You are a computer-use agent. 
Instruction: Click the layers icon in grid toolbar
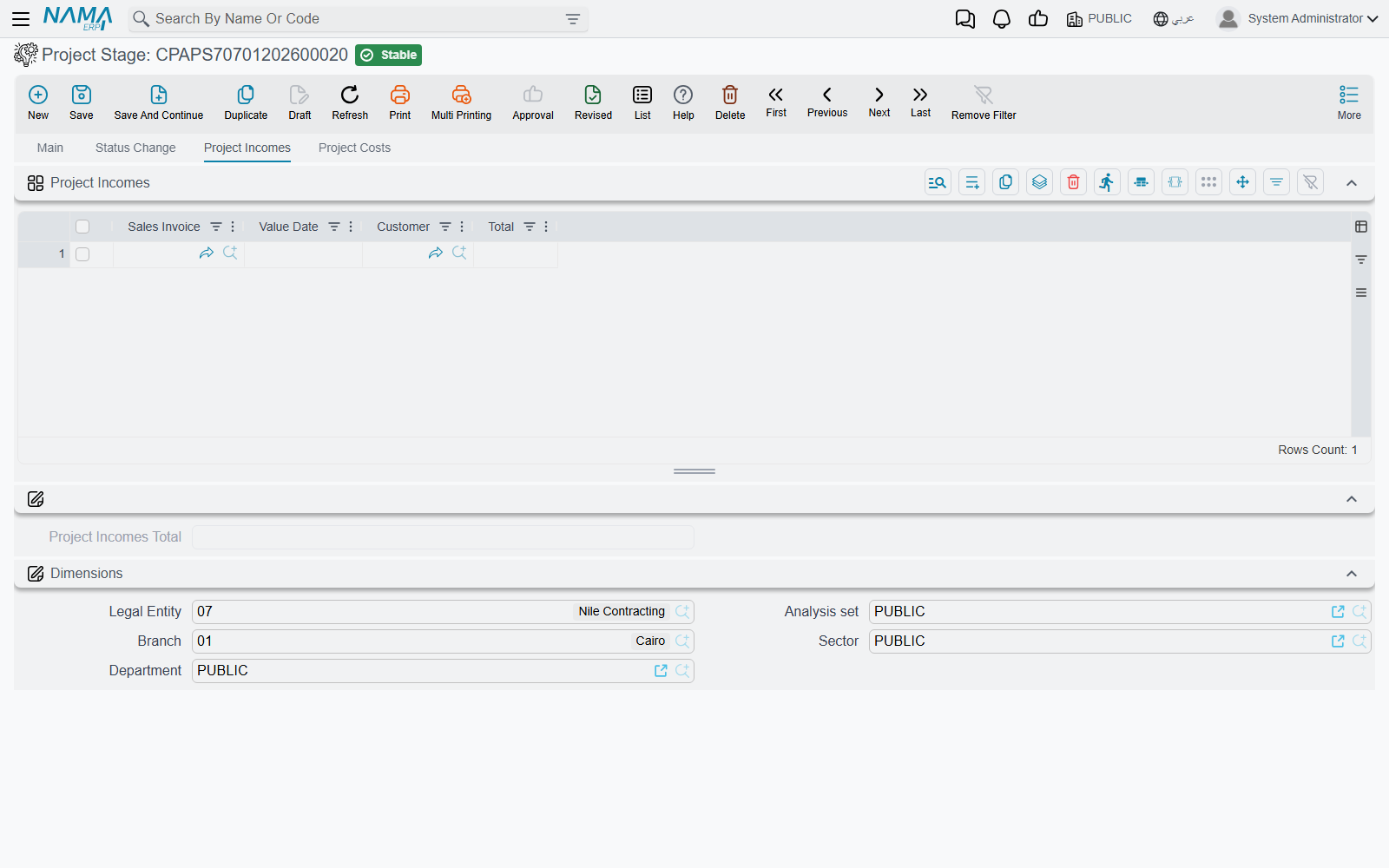(x=1039, y=182)
